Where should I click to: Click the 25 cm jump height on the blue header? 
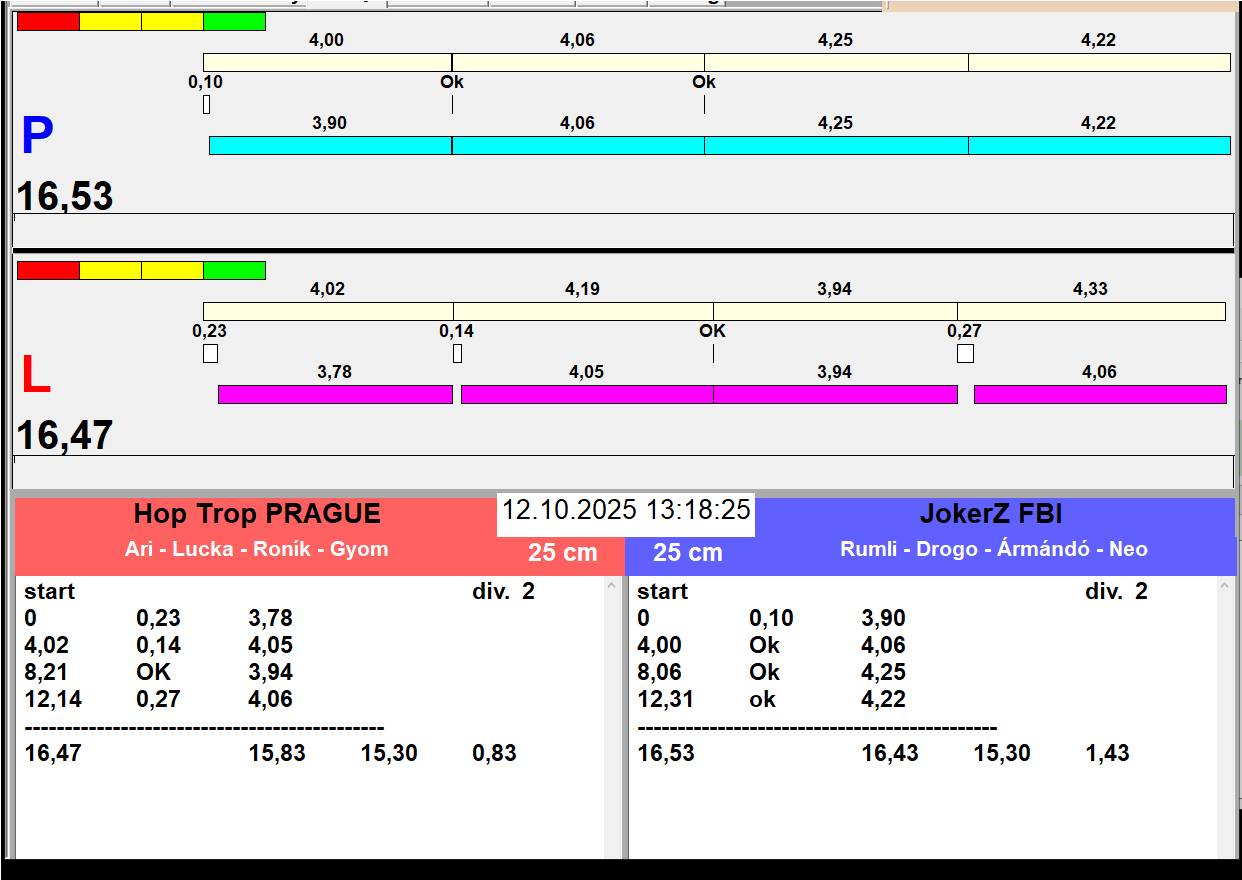coord(688,553)
